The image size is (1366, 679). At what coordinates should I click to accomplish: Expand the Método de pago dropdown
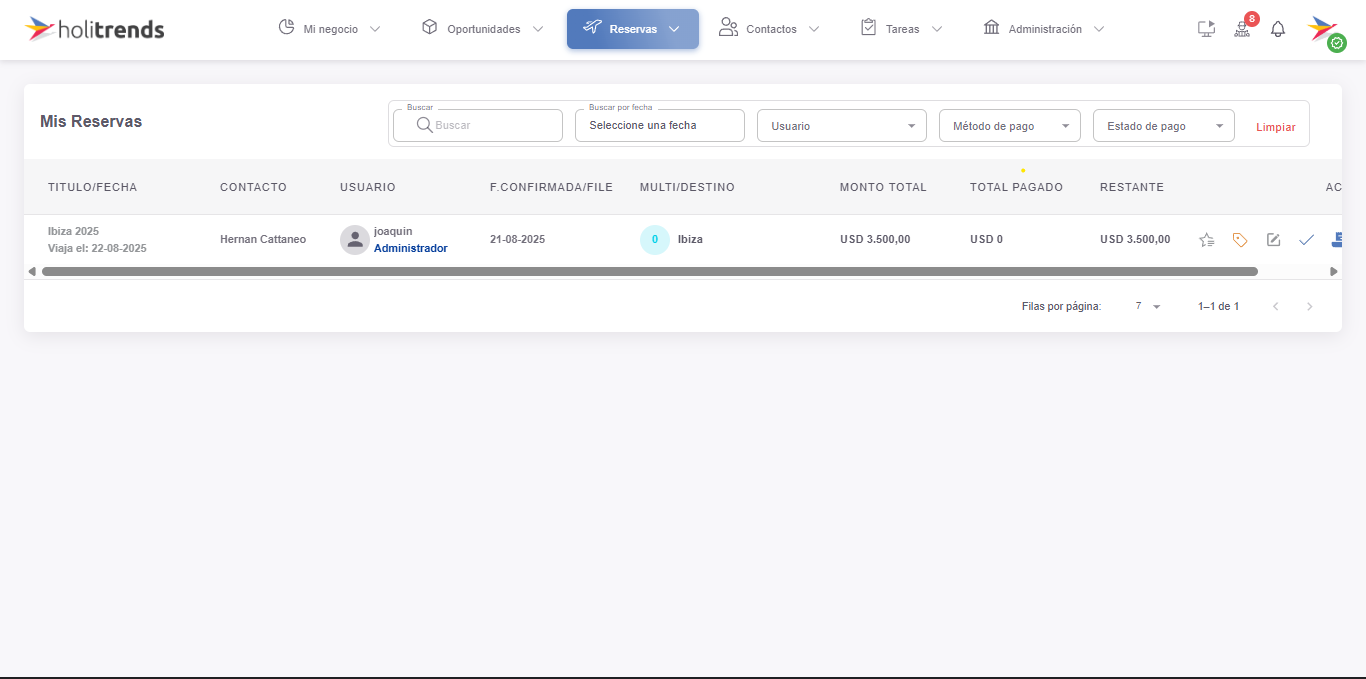pos(1010,126)
